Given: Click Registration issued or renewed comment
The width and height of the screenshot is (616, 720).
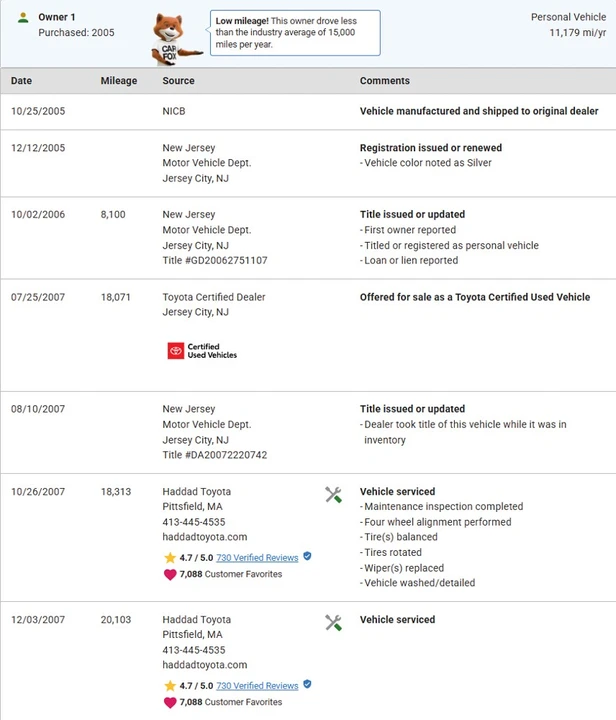Looking at the screenshot, I should 431,148.
